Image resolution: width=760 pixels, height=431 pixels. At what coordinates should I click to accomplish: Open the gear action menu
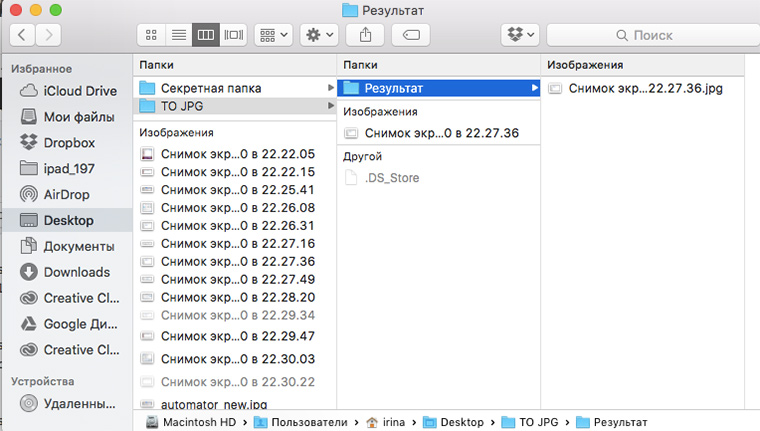(319, 35)
